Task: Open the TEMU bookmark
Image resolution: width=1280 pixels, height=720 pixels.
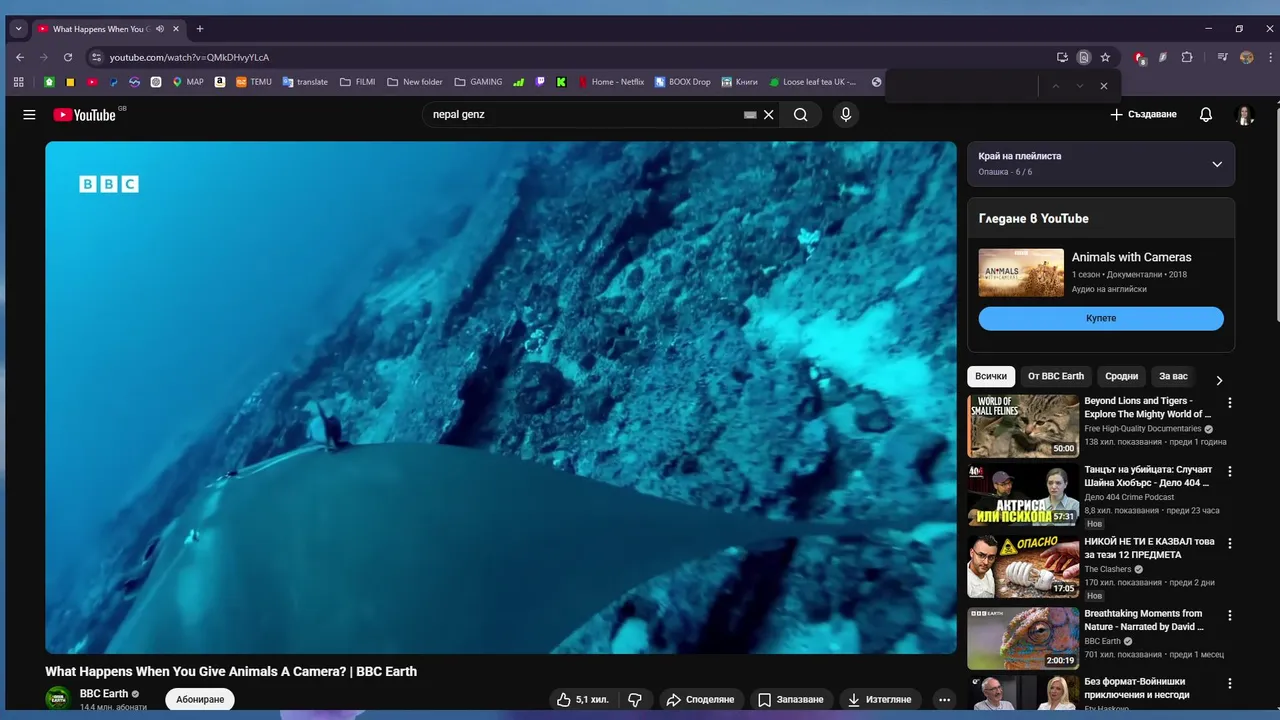Action: click(x=254, y=82)
